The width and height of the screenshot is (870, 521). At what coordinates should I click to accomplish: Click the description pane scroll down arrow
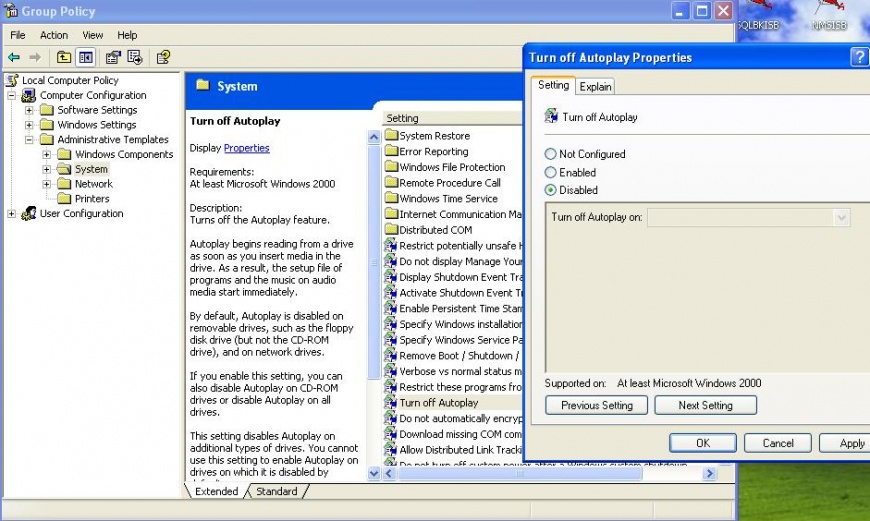click(374, 473)
